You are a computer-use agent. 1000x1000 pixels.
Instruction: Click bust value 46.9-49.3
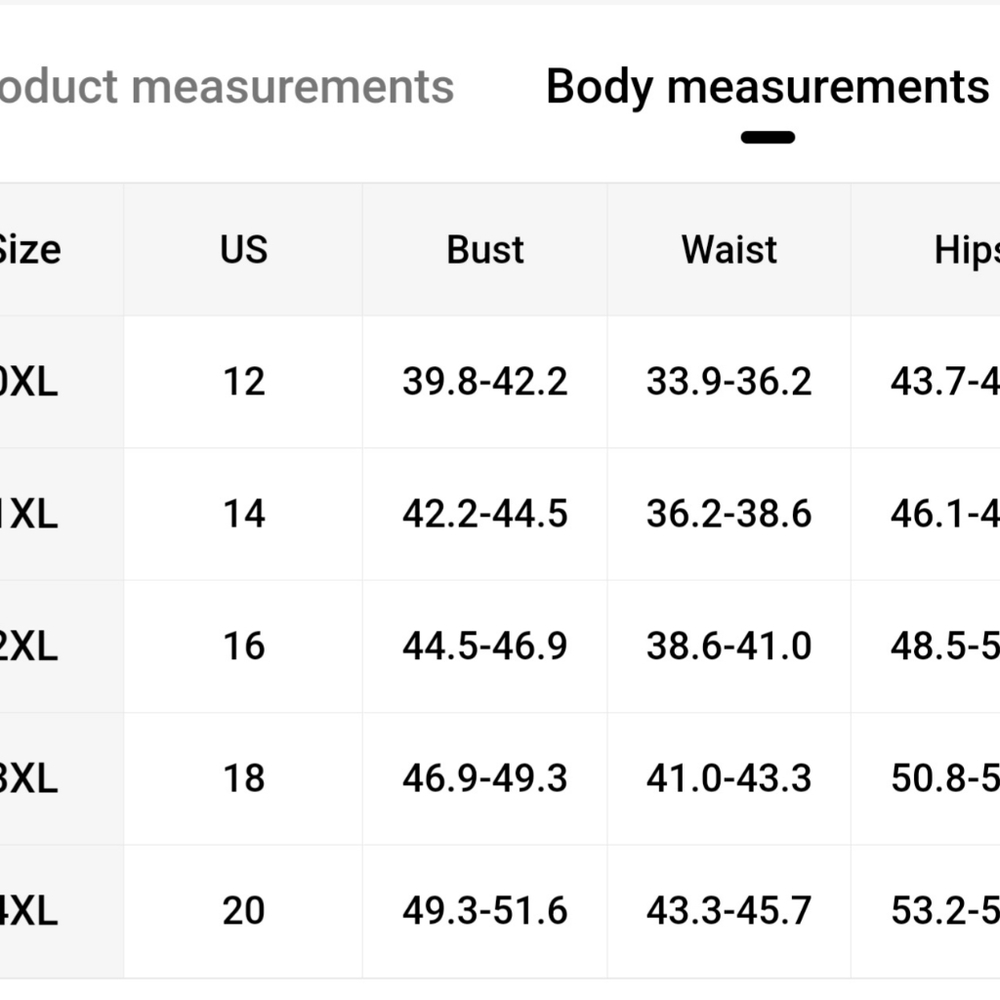(x=485, y=778)
